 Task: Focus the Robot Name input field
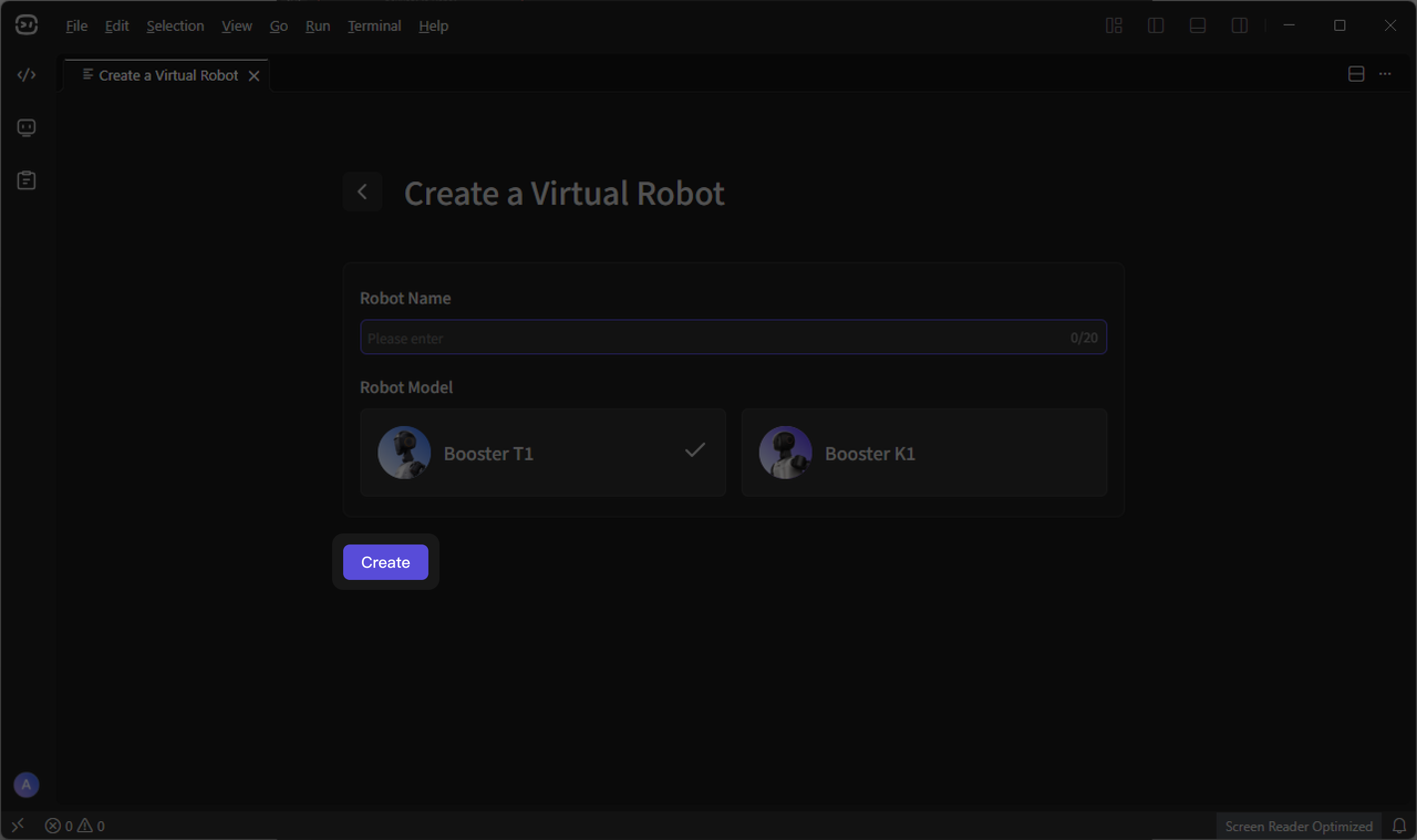tap(733, 338)
